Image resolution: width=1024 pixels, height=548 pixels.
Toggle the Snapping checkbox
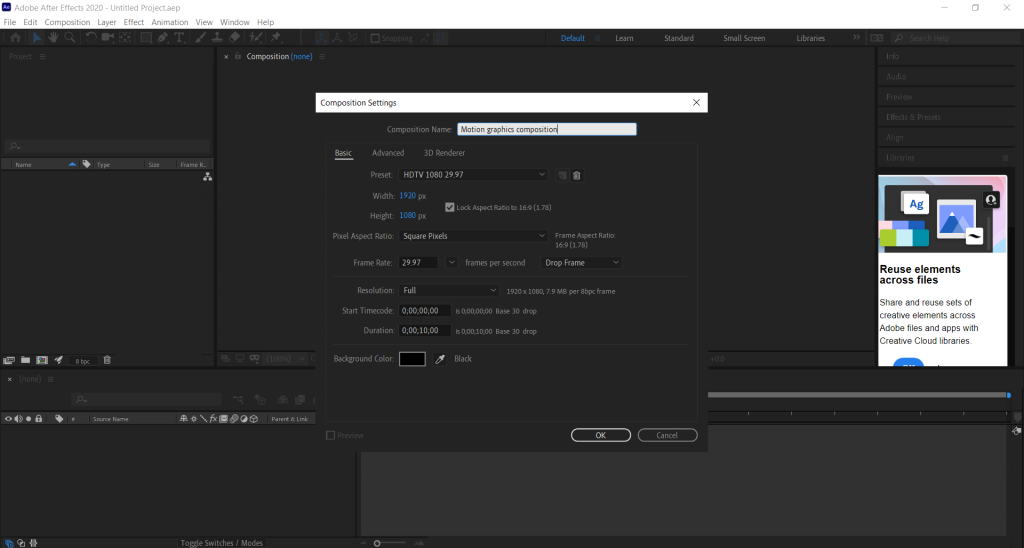pyautogui.click(x=375, y=39)
